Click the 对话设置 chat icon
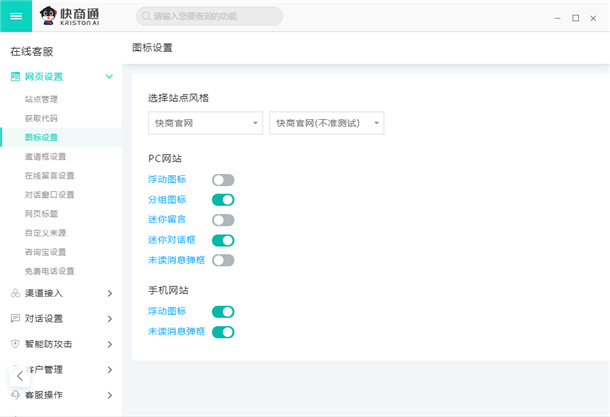This screenshot has width=610, height=417. click(15, 318)
